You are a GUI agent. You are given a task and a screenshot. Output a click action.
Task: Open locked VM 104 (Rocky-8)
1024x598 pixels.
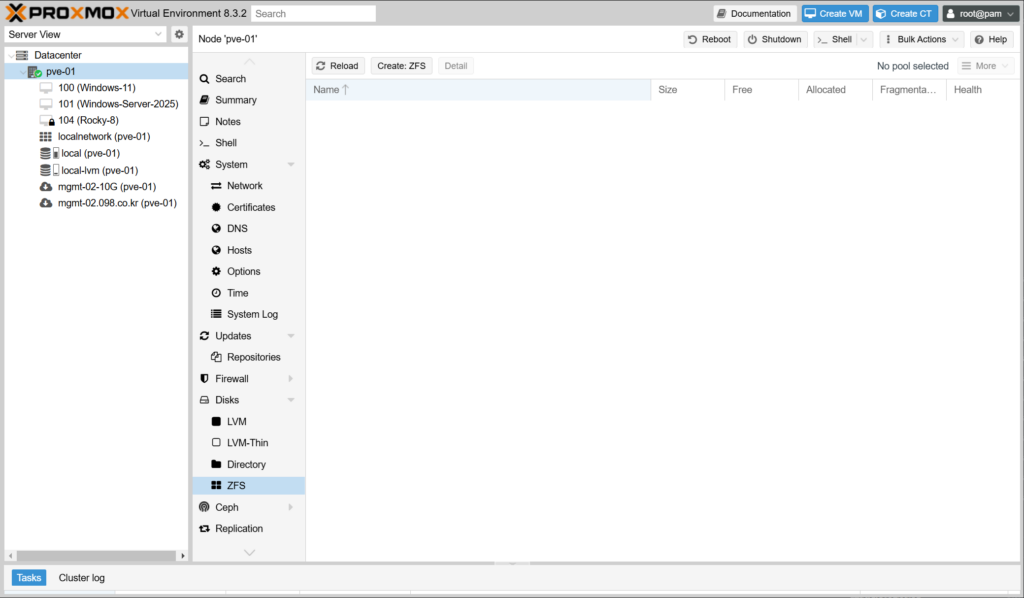coord(87,120)
